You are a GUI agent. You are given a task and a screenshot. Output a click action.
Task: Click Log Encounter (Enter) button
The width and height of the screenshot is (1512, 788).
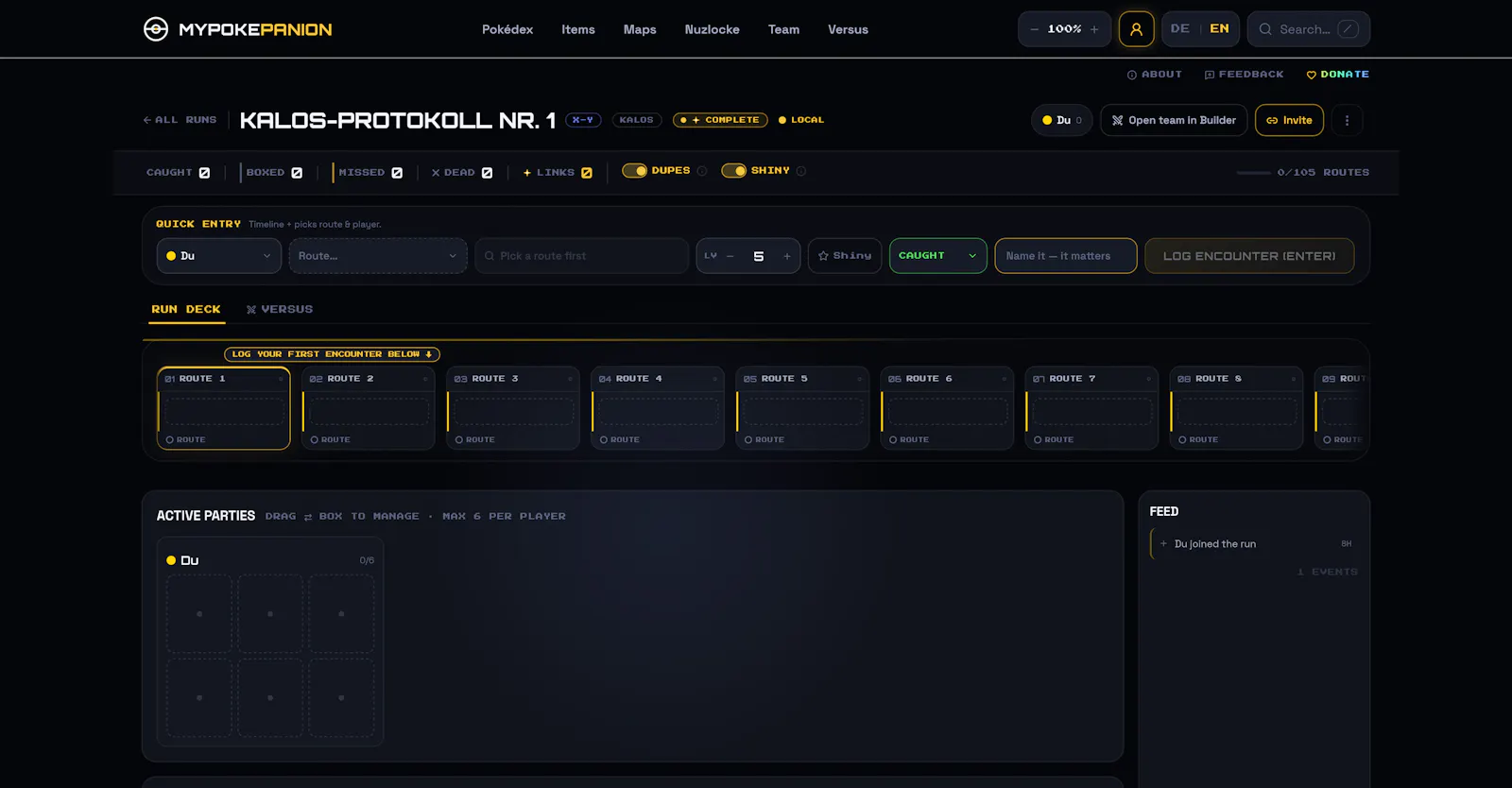point(1249,256)
